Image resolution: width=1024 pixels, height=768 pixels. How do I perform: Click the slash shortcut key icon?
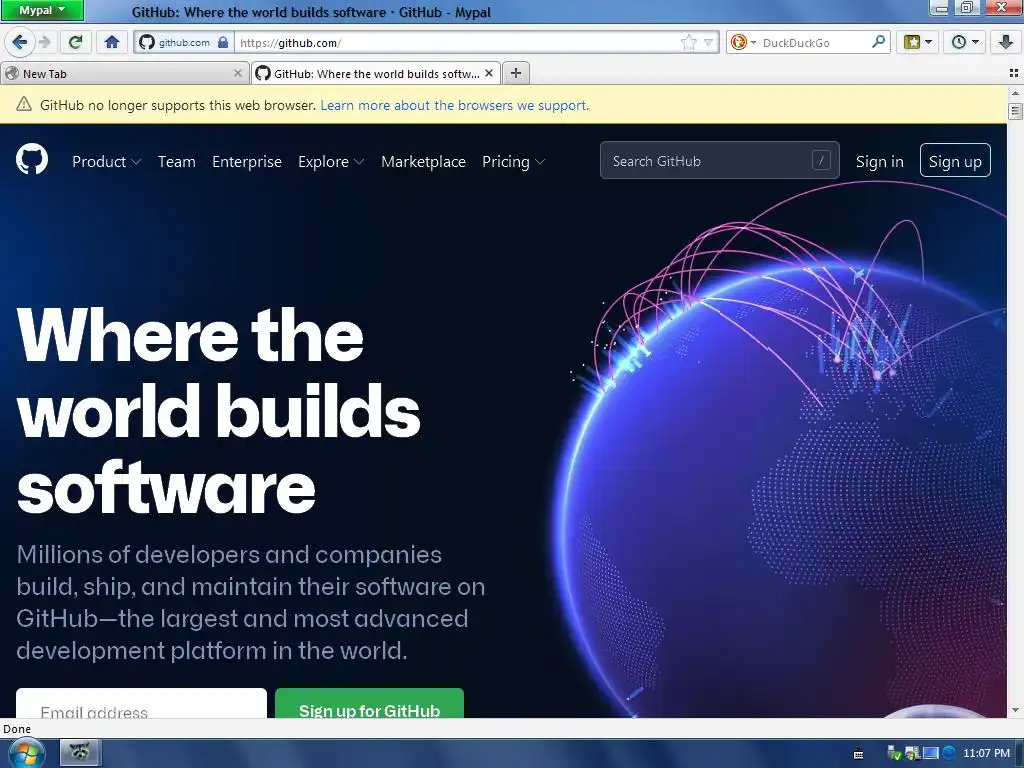pos(821,160)
